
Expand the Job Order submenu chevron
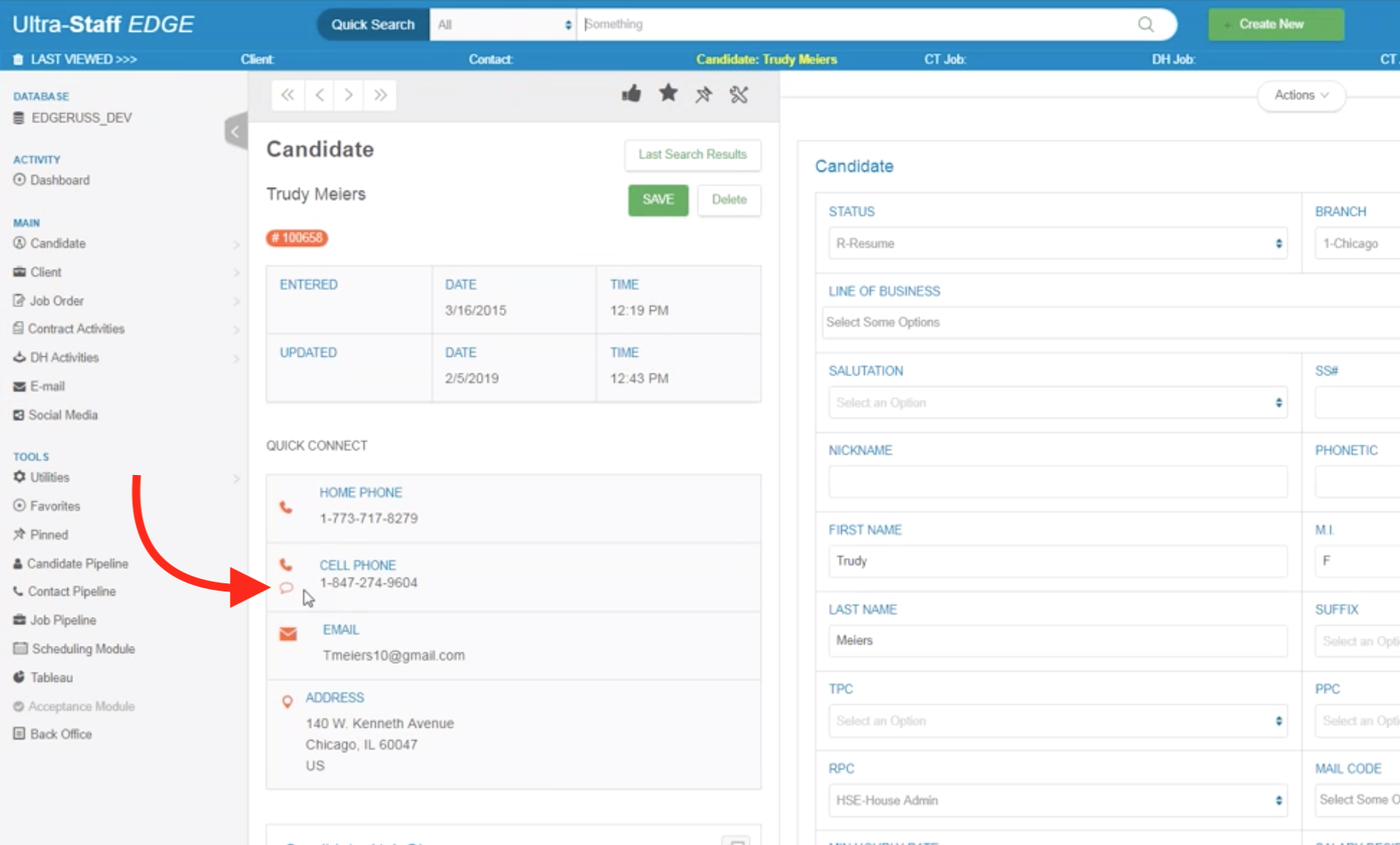pyautogui.click(x=236, y=302)
